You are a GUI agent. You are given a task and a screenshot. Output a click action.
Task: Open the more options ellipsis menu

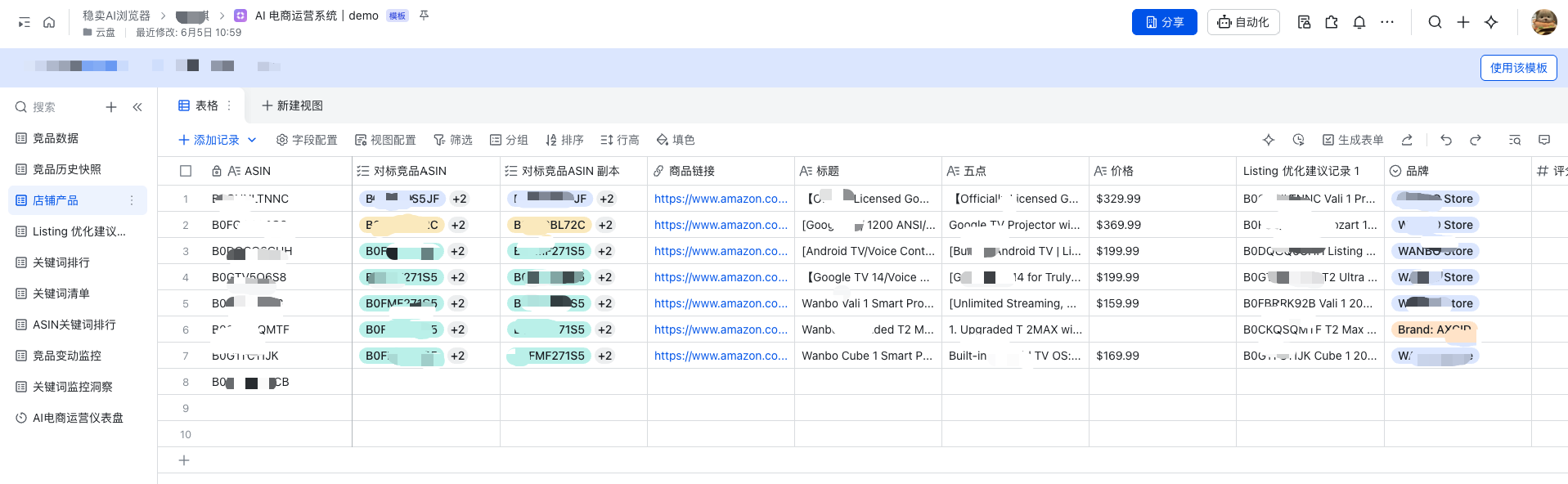pos(1387,22)
